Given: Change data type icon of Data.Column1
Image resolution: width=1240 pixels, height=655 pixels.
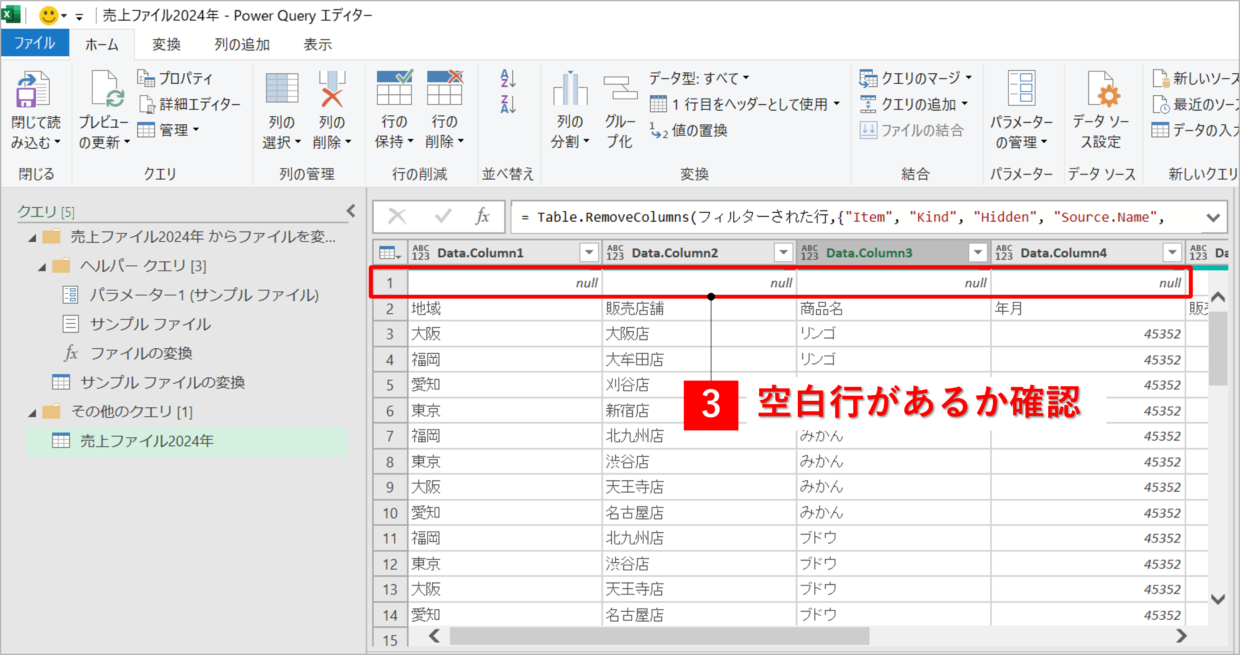Looking at the screenshot, I should pyautogui.click(x=420, y=254).
